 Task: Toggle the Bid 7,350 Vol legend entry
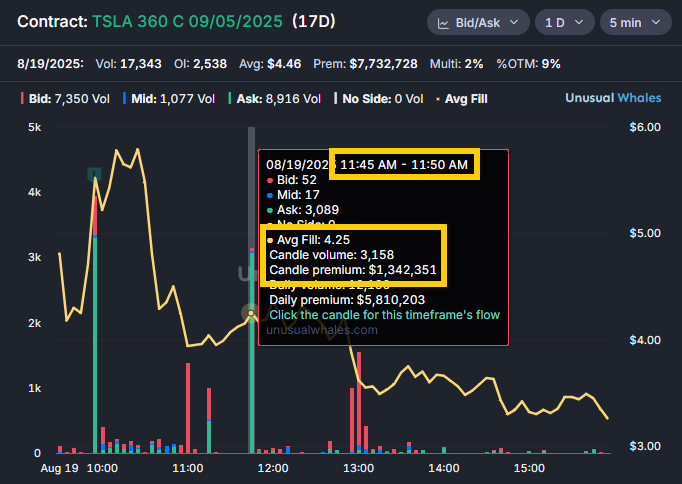tap(65, 99)
